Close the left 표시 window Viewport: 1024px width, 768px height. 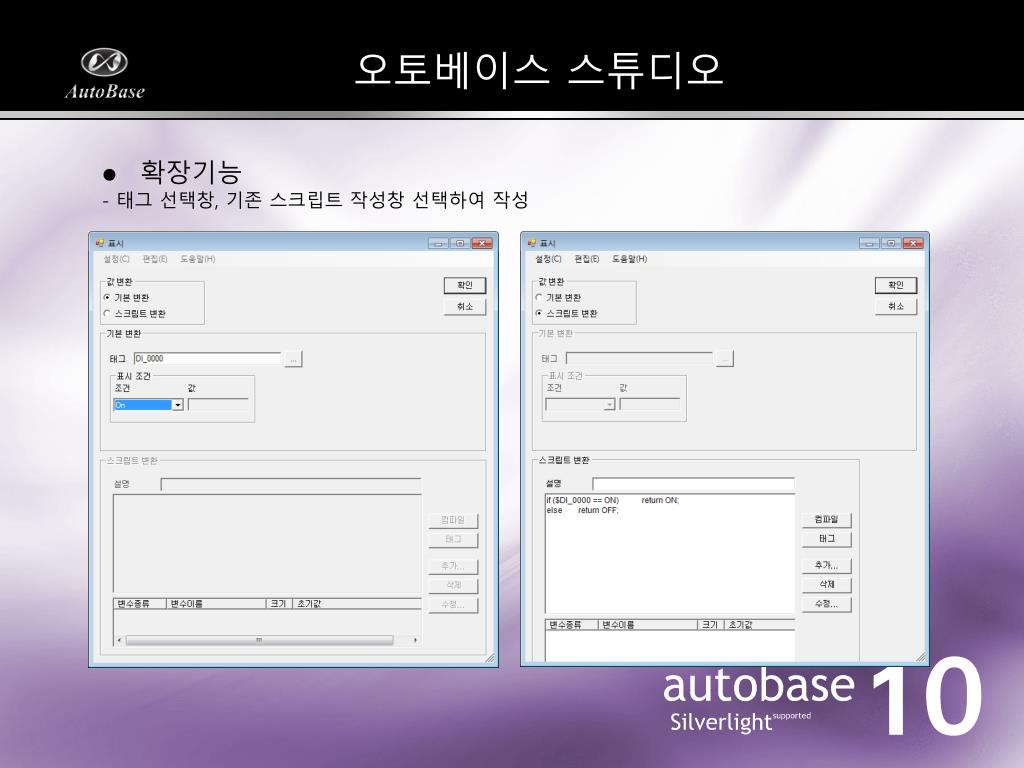pyautogui.click(x=482, y=243)
